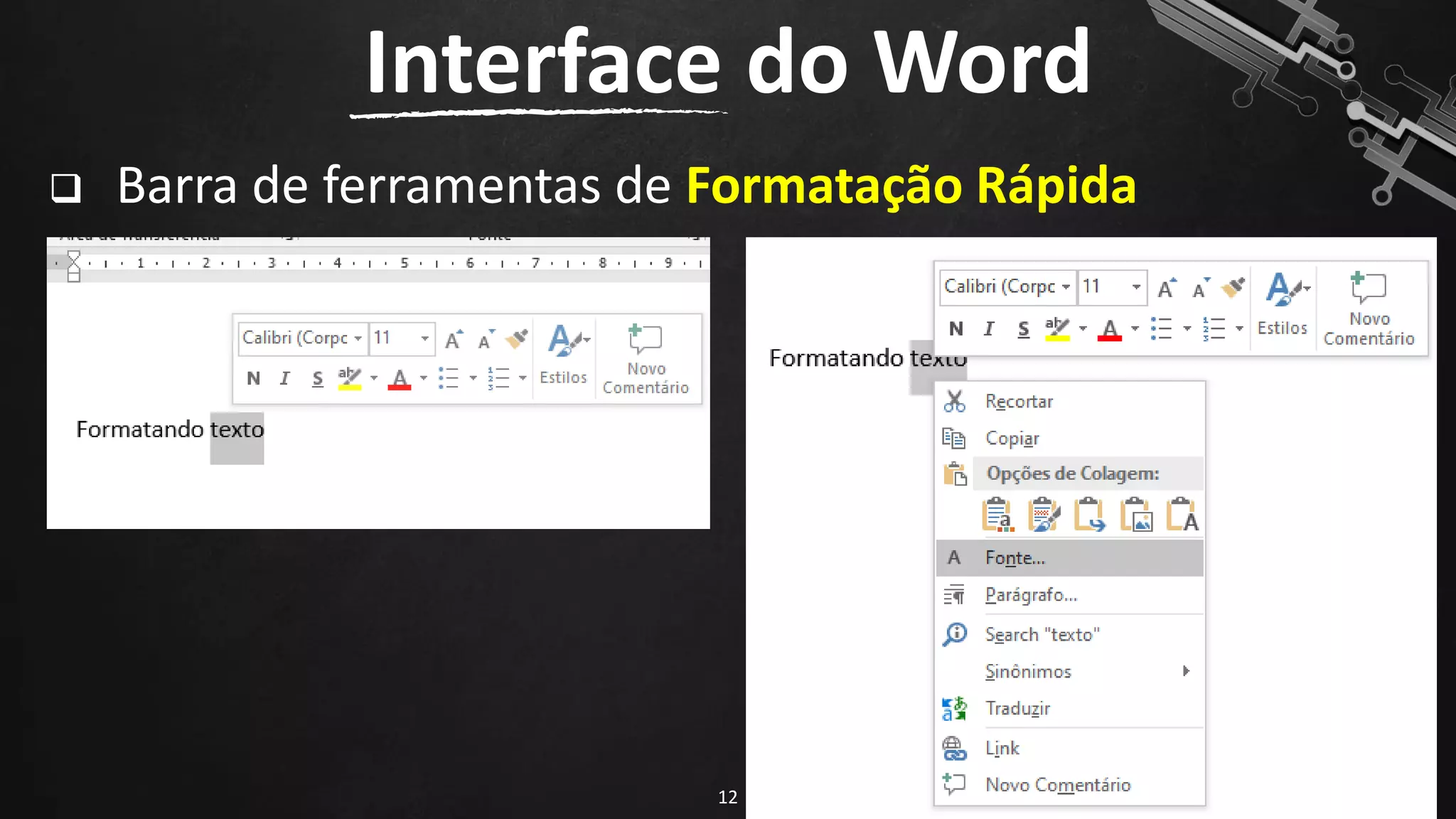Expand highlight color arrow in left mini toolbar
This screenshot has height=819, width=1456.
pyautogui.click(x=373, y=378)
